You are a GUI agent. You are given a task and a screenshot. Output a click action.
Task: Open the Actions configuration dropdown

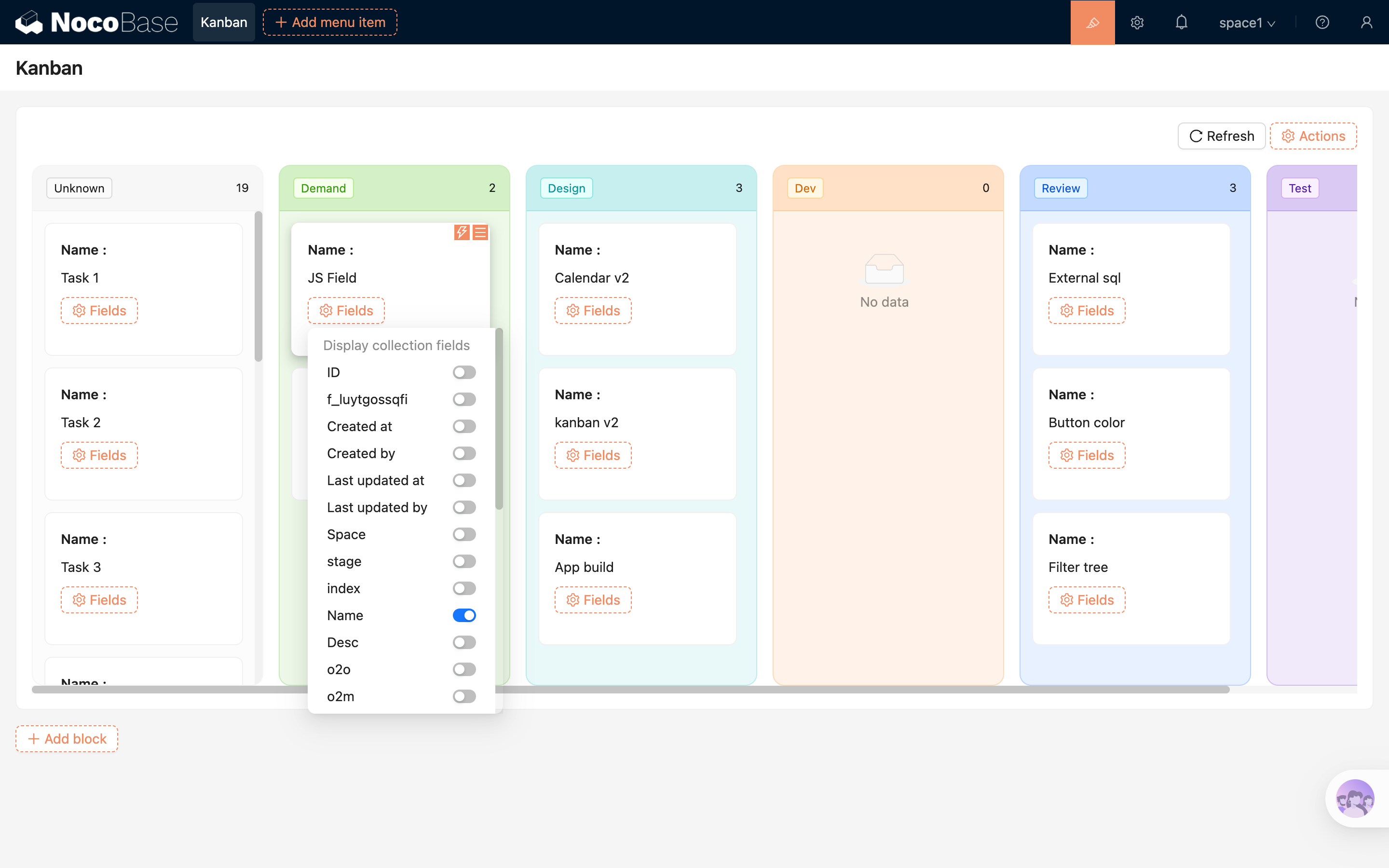point(1313,136)
